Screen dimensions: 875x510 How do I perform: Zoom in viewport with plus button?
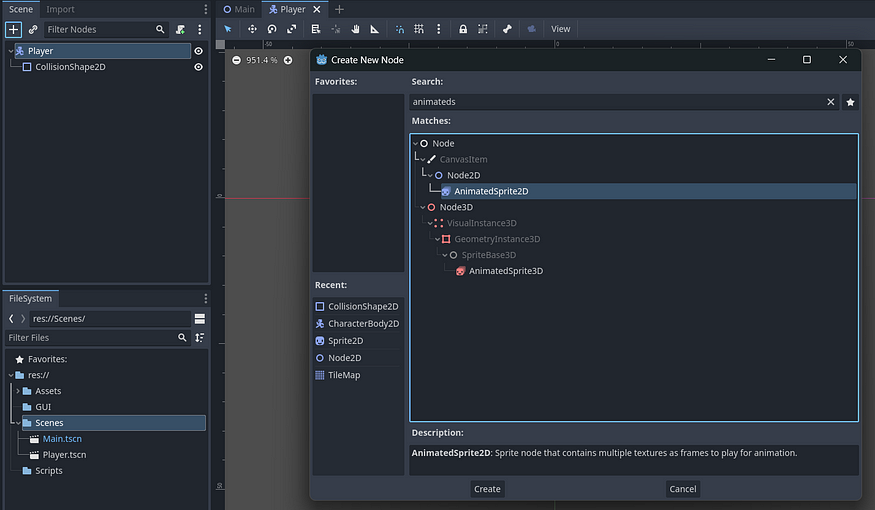288,60
